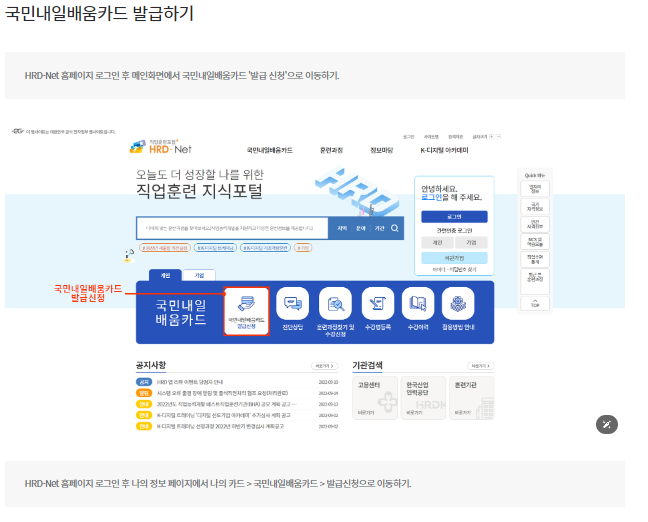Open notice 'HRD 앱 리뷰 이벤트 당첨자 안내'
The image size is (648, 522).
tap(190, 382)
